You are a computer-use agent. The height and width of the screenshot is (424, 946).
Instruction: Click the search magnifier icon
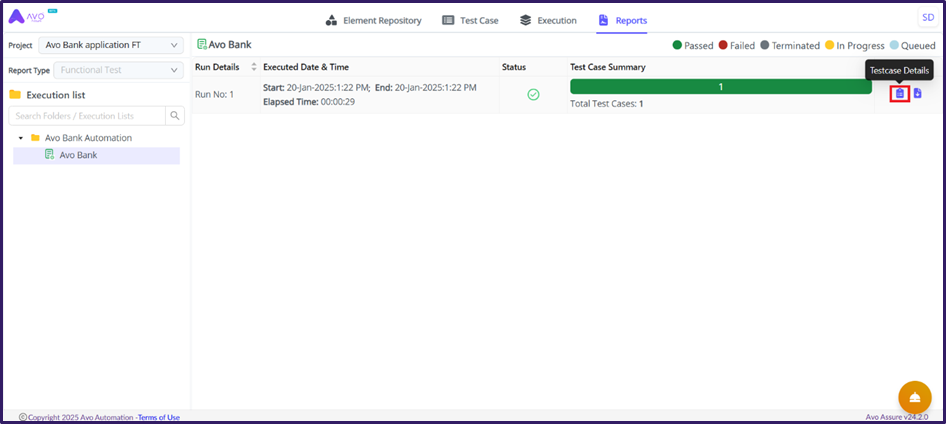click(175, 116)
